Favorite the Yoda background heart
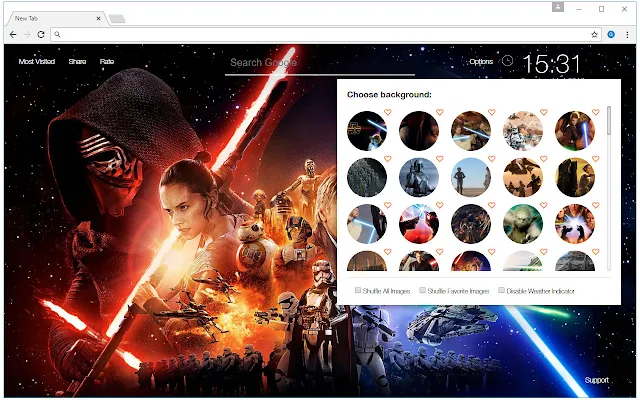This screenshot has height=400, width=640. click(x=544, y=205)
